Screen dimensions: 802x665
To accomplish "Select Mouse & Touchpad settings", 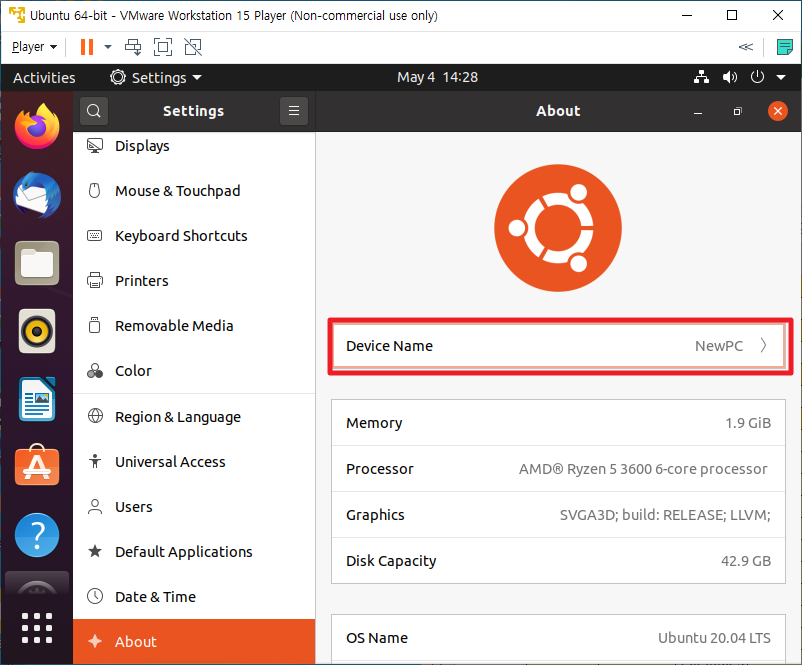I will click(x=194, y=191).
